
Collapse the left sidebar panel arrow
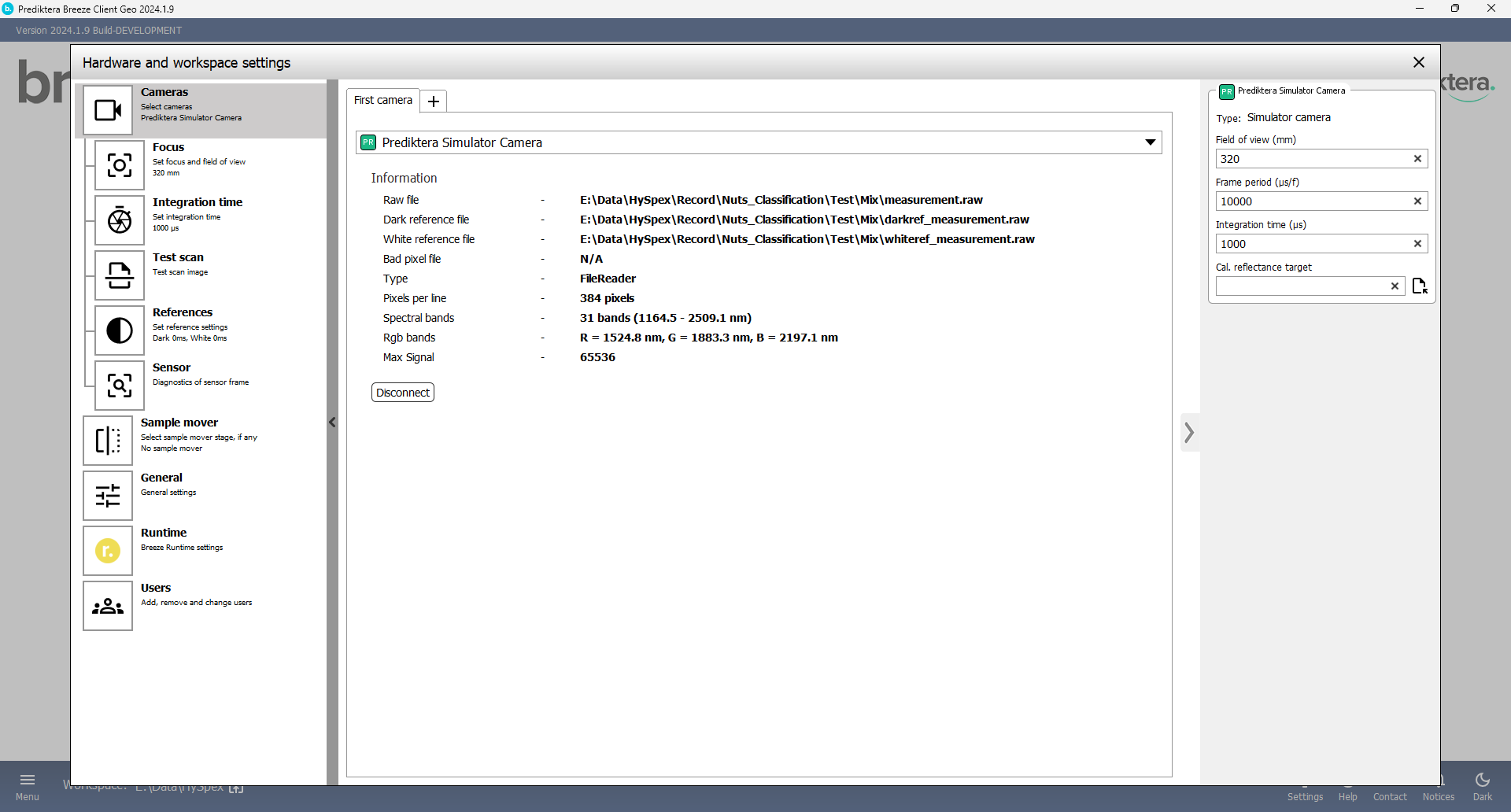click(x=332, y=423)
